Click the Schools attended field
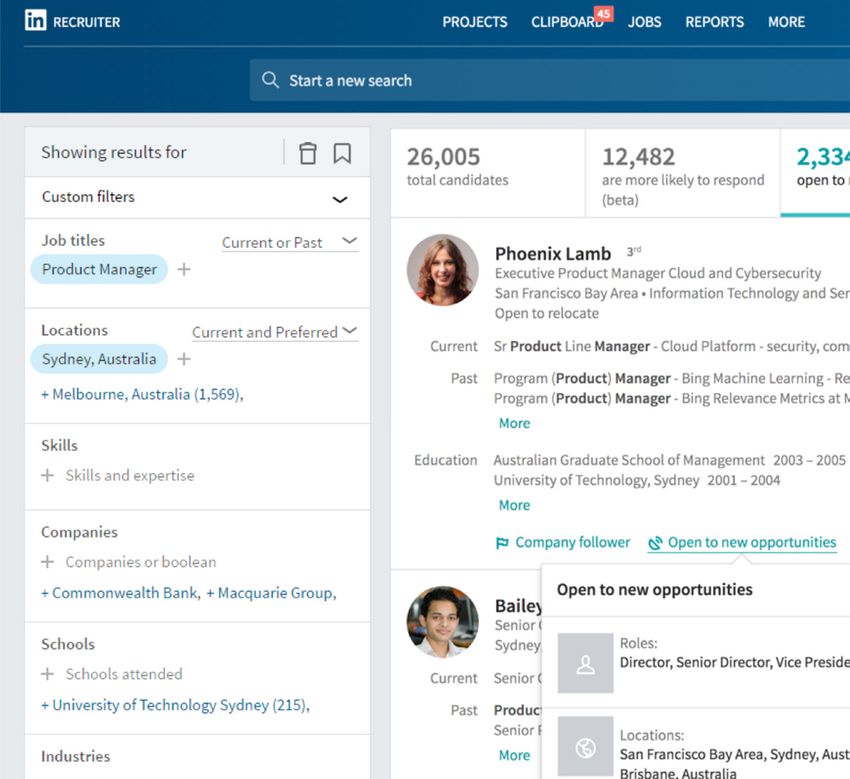The image size is (850, 779). [124, 674]
